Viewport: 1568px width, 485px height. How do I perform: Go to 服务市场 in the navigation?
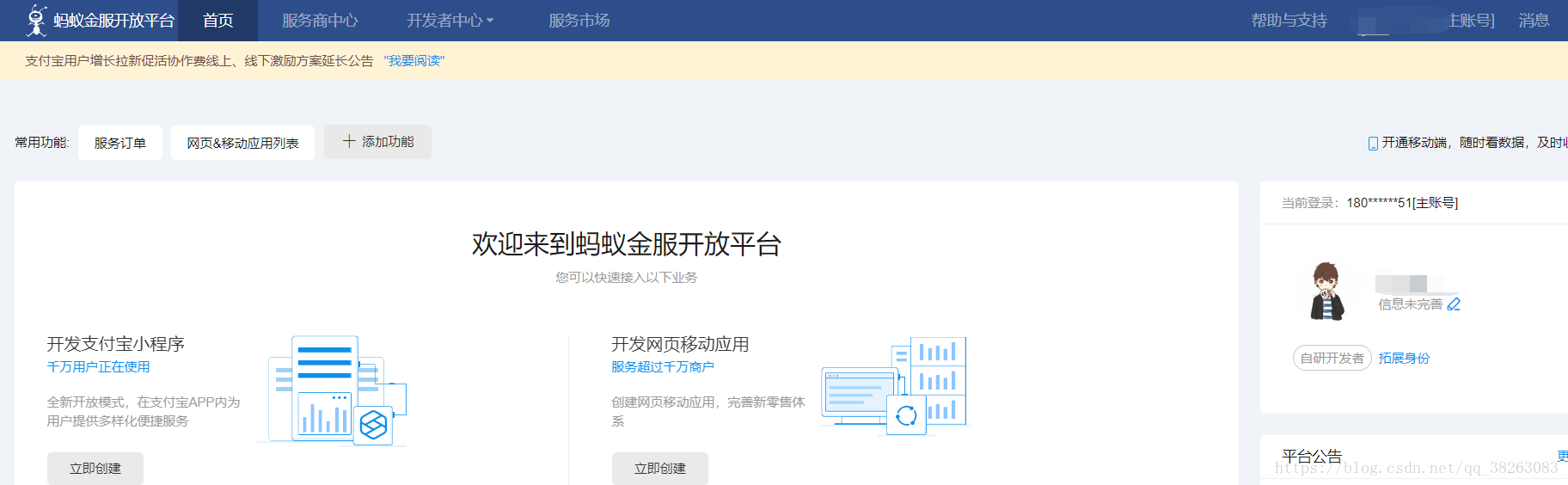pos(579,21)
